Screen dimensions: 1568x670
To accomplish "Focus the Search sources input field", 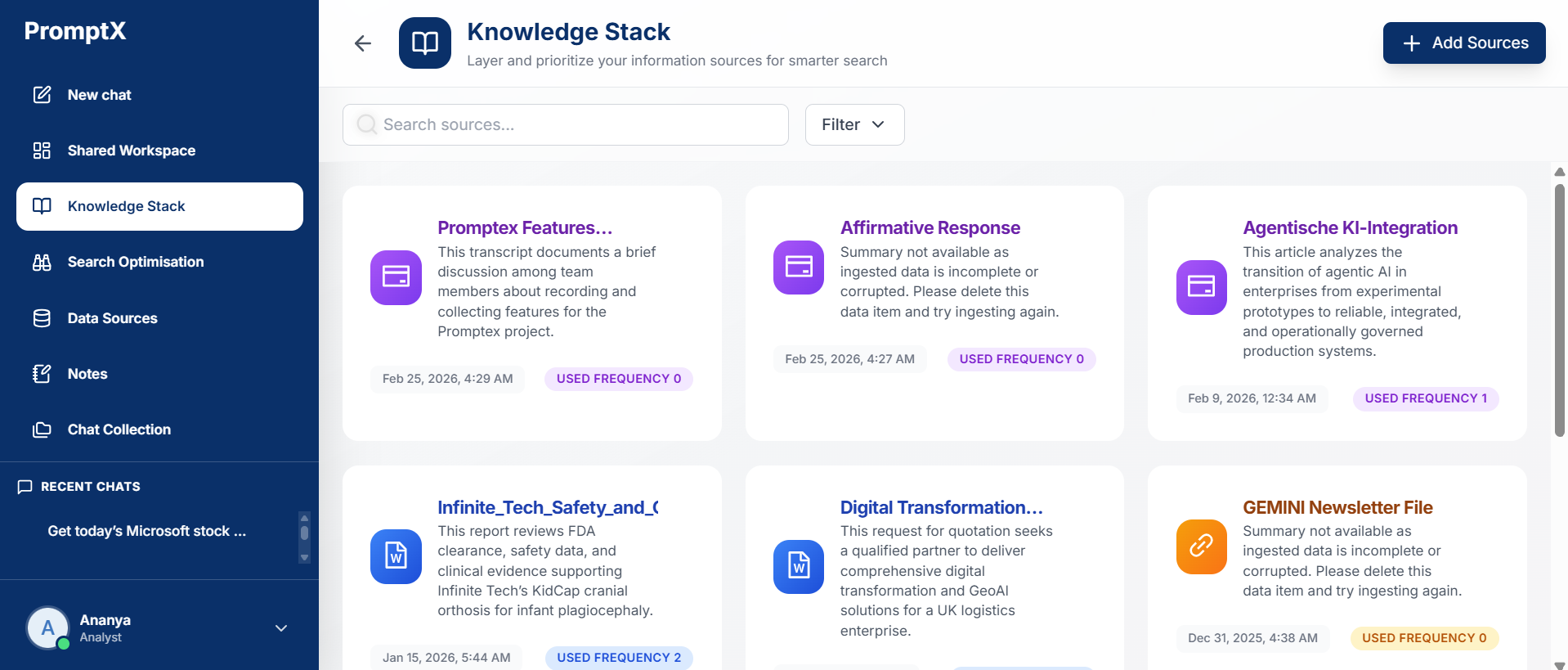I will pos(566,124).
